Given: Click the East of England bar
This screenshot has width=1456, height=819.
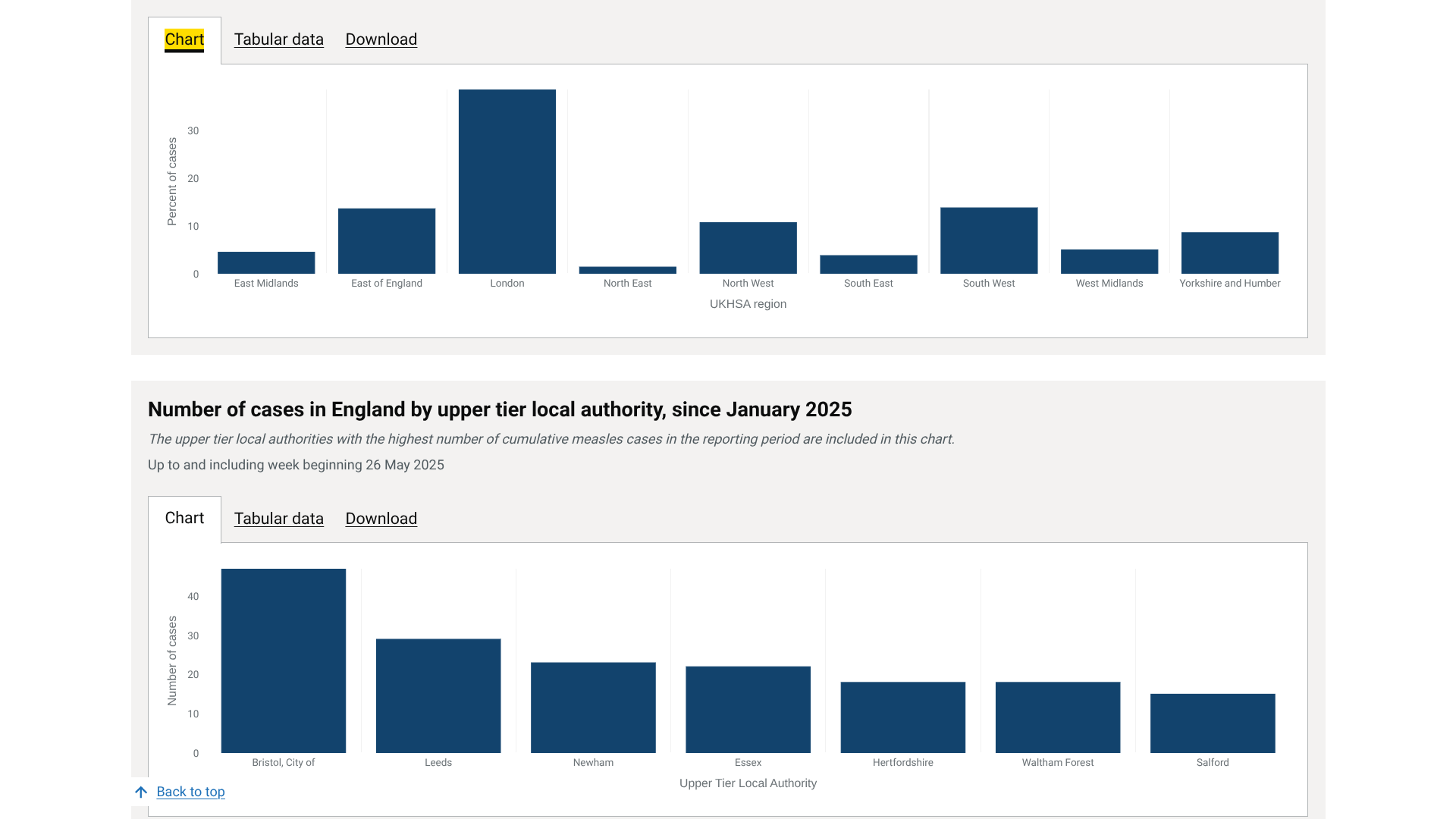Looking at the screenshot, I should tap(387, 241).
